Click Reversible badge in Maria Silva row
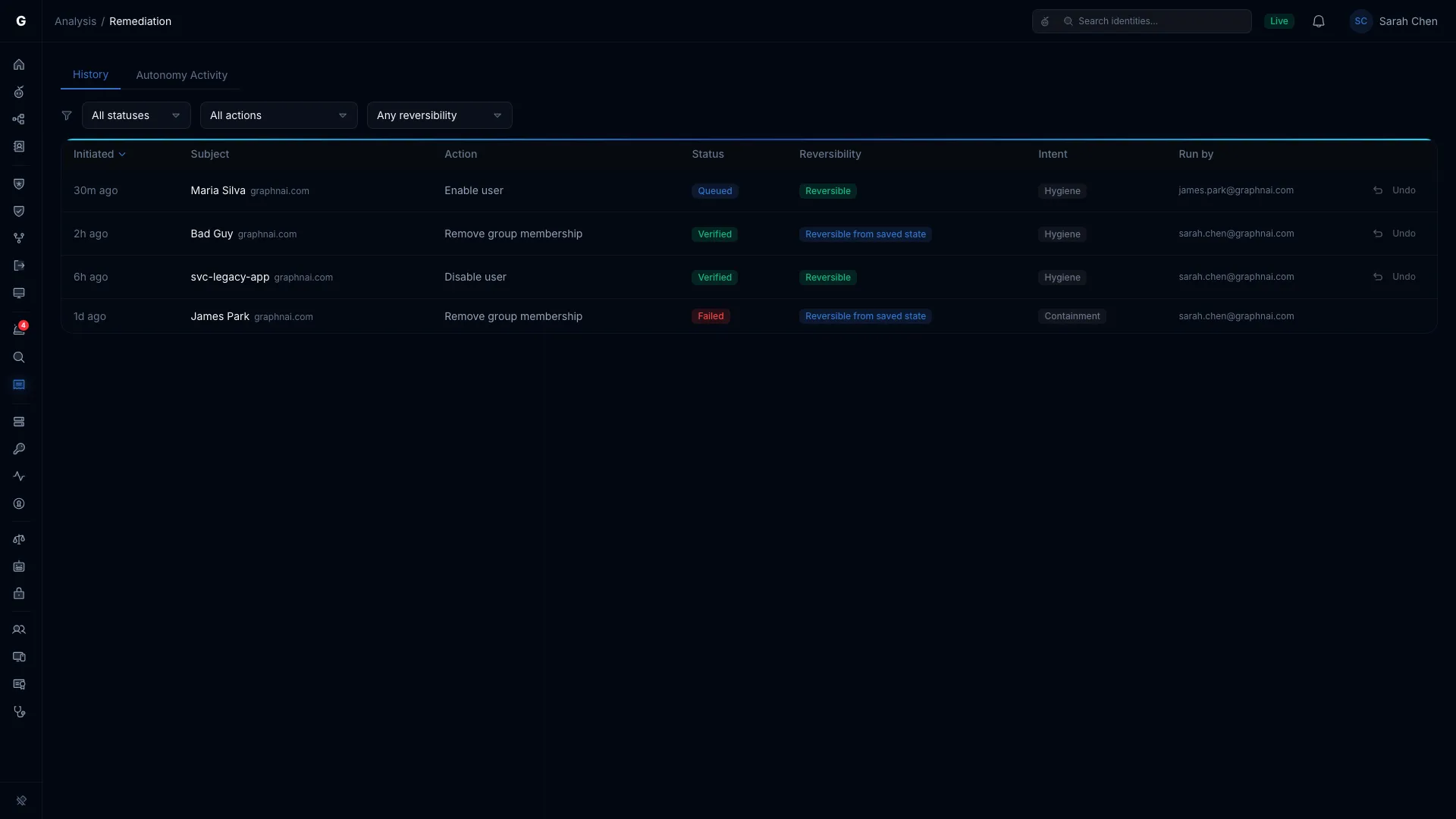 (828, 191)
